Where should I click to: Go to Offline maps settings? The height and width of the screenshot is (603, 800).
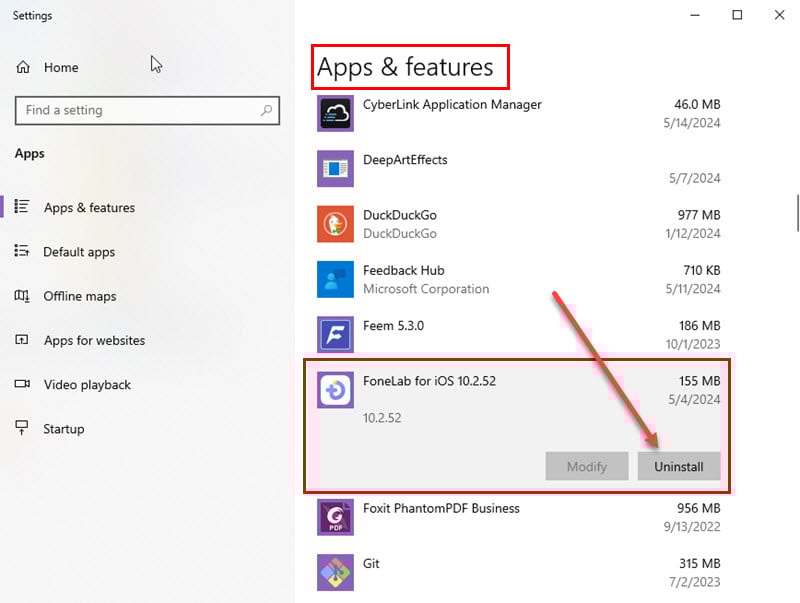80,296
